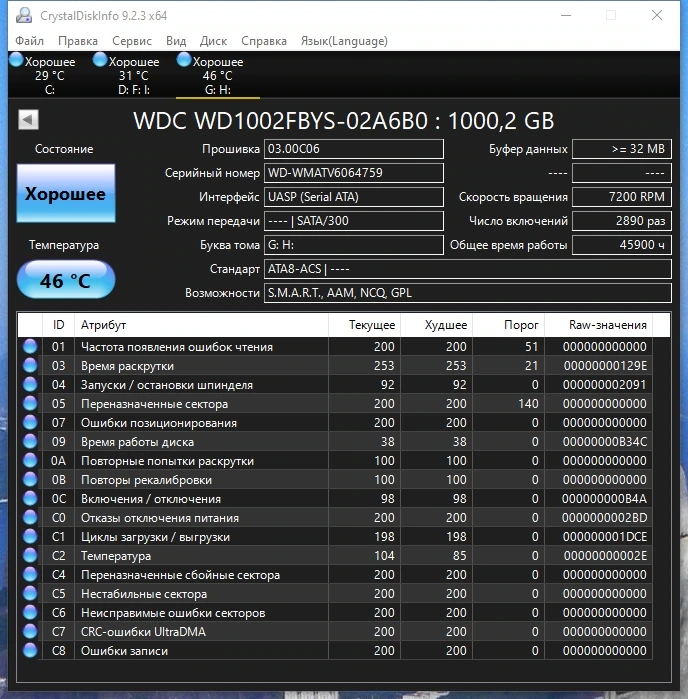Open the Язык(Language) menu
Screen dimensions: 688x699
tap(344, 41)
